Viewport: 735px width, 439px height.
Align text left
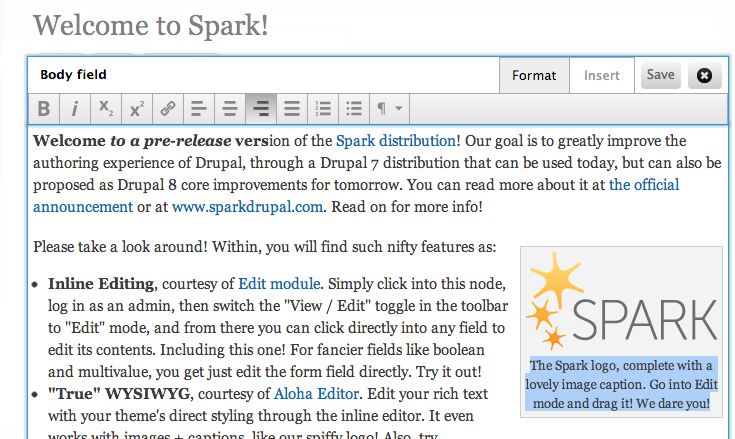(199, 109)
